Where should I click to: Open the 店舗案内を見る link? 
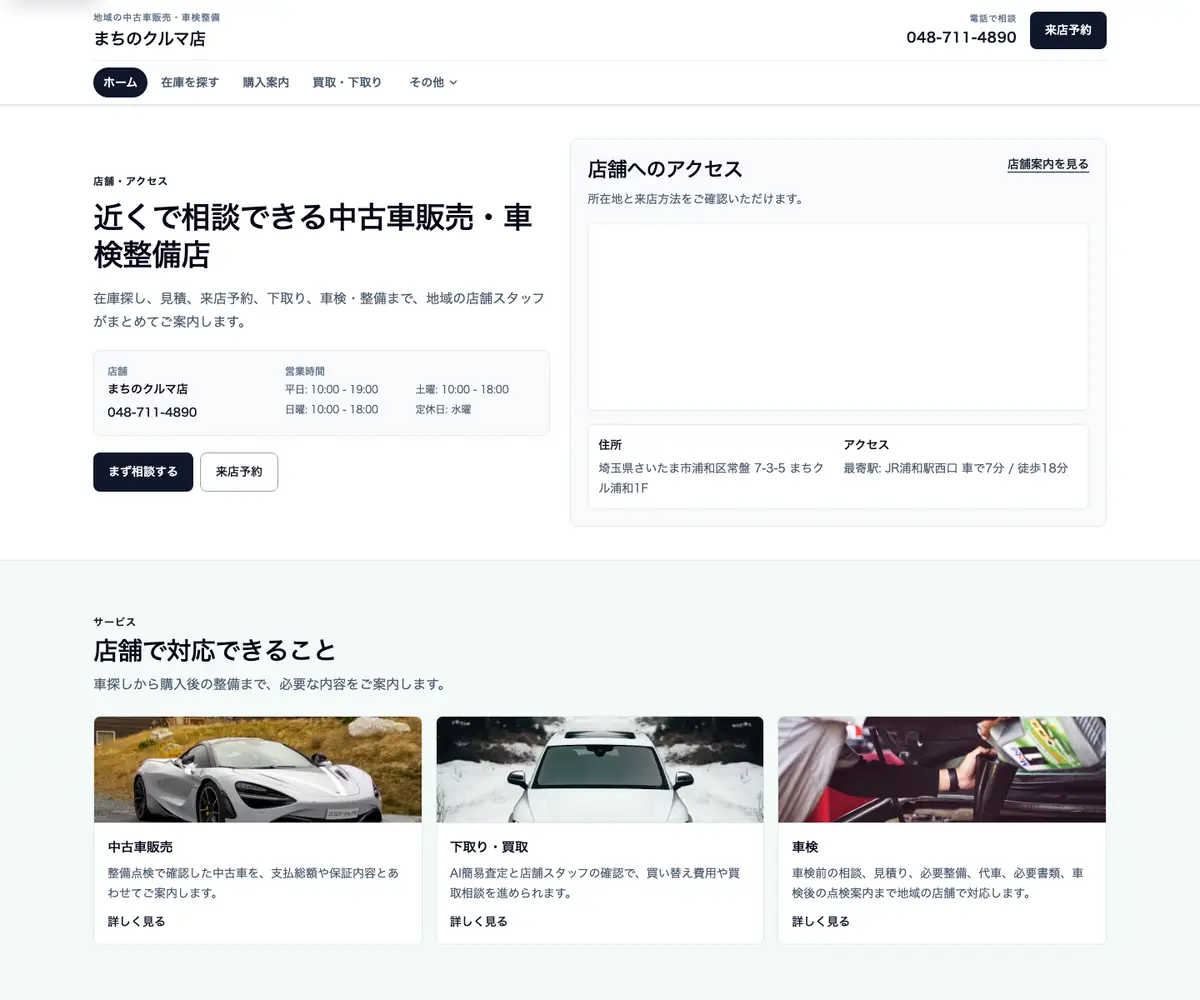tap(1048, 164)
